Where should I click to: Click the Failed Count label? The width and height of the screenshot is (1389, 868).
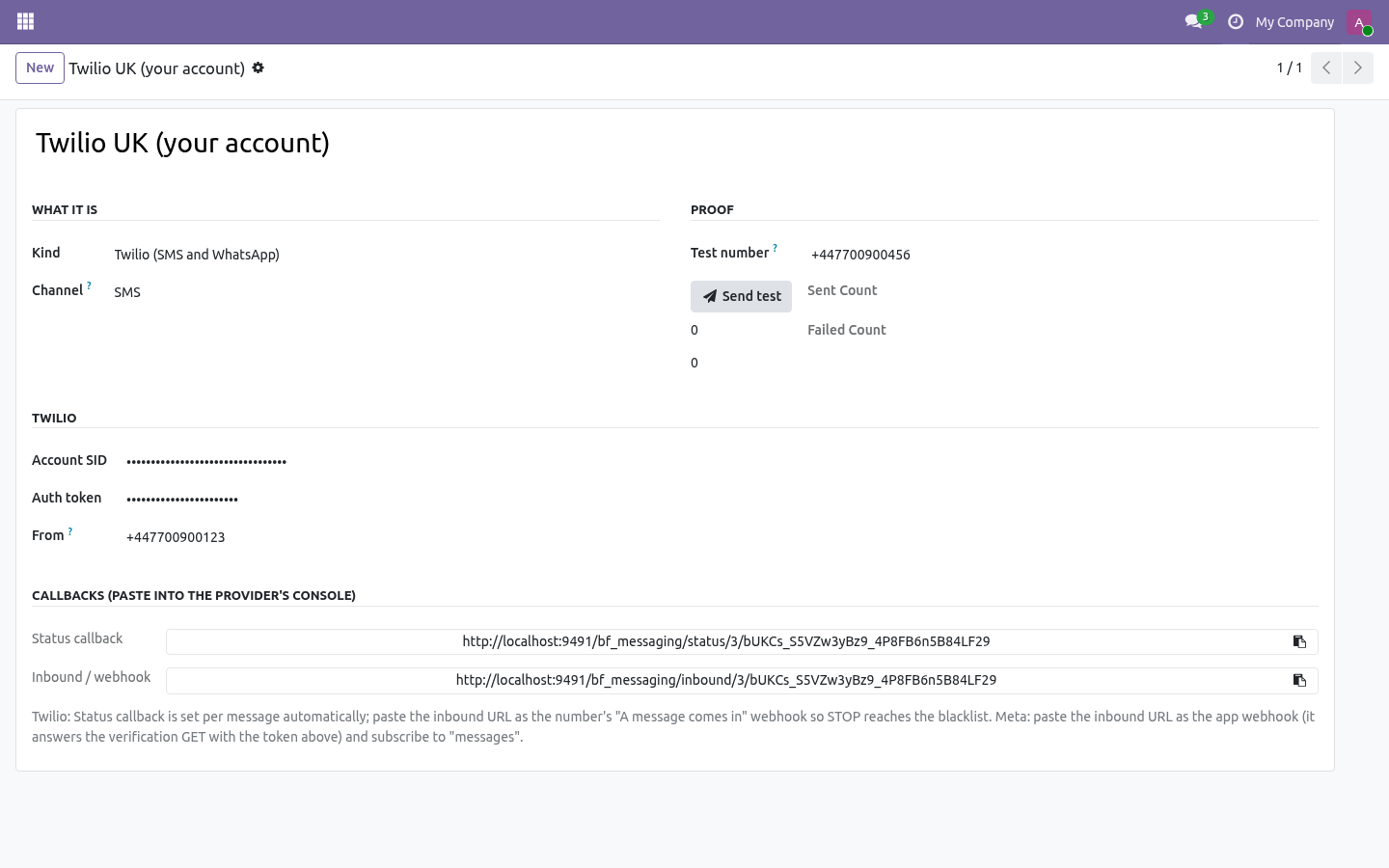(847, 330)
